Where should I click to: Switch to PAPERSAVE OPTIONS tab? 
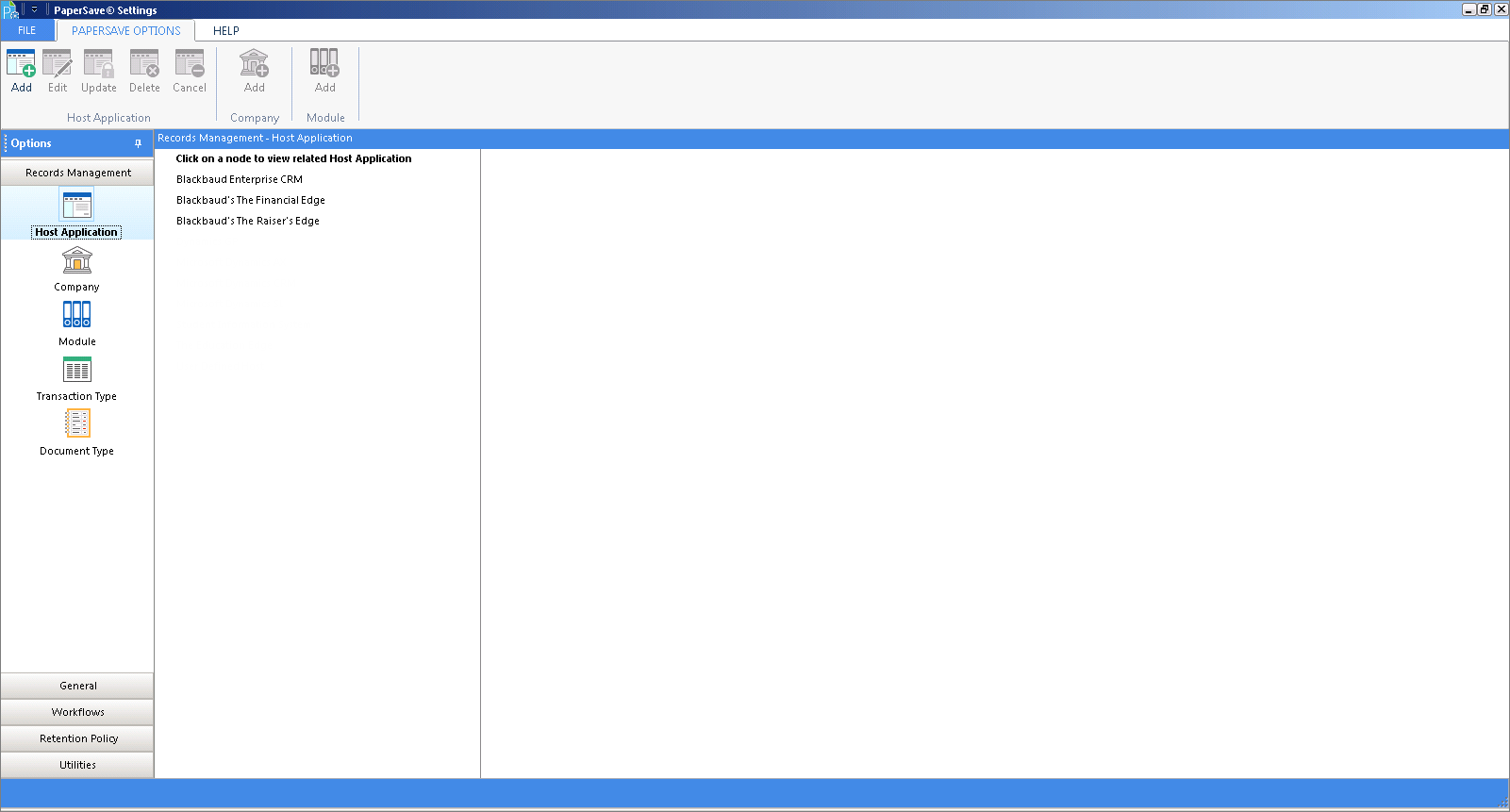126,30
